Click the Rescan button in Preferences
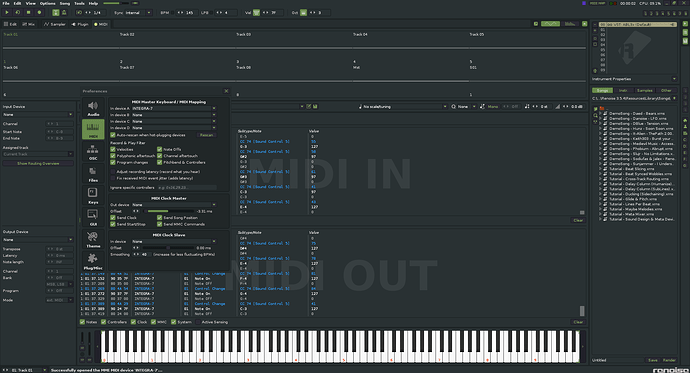 206,135
